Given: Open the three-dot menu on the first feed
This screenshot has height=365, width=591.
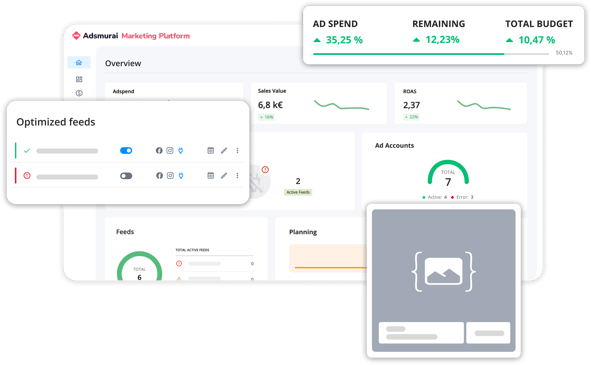Looking at the screenshot, I should (237, 150).
